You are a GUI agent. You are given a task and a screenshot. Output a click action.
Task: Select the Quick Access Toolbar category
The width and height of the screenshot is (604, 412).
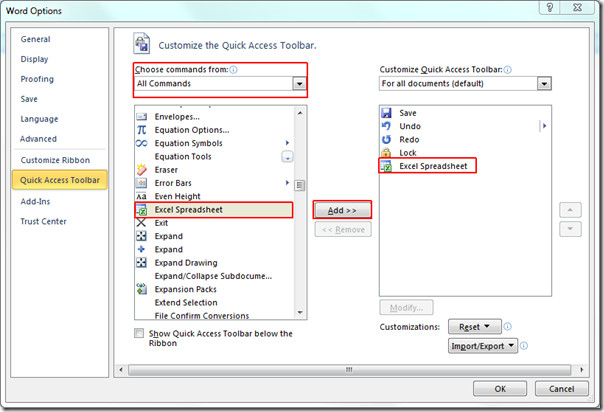(60, 180)
